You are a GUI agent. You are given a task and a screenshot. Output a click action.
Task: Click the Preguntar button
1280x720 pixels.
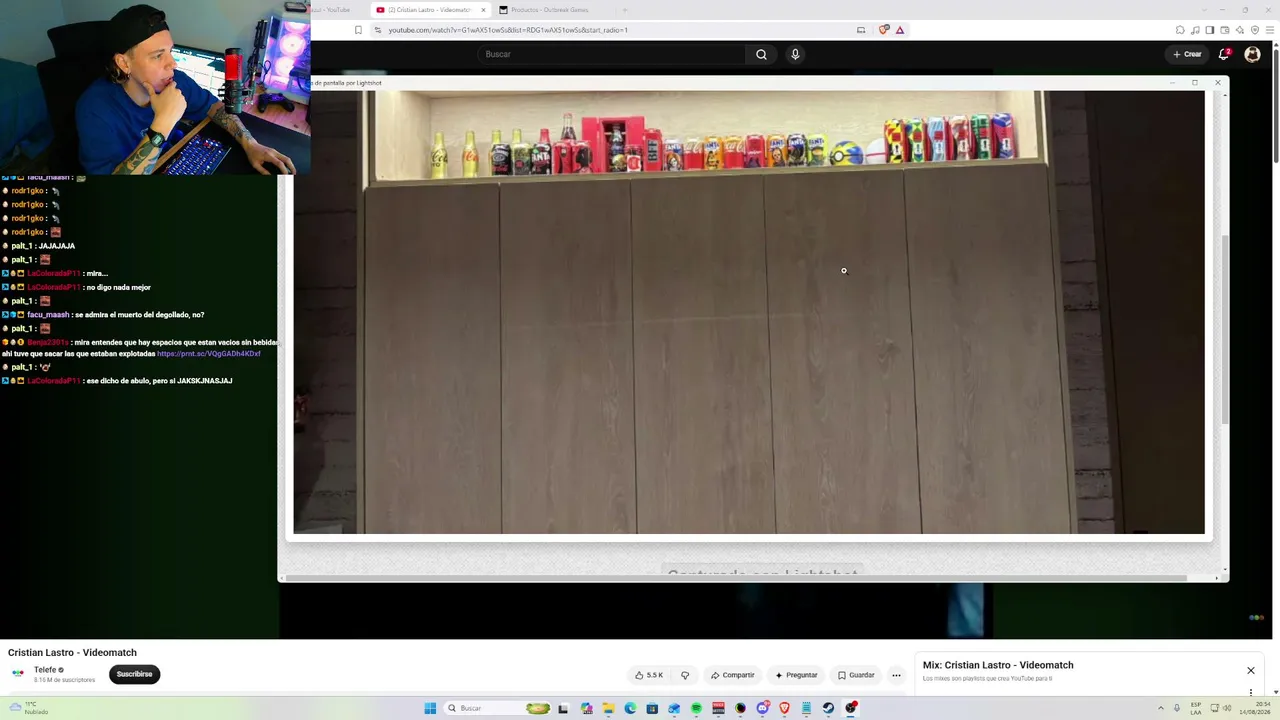pos(796,675)
